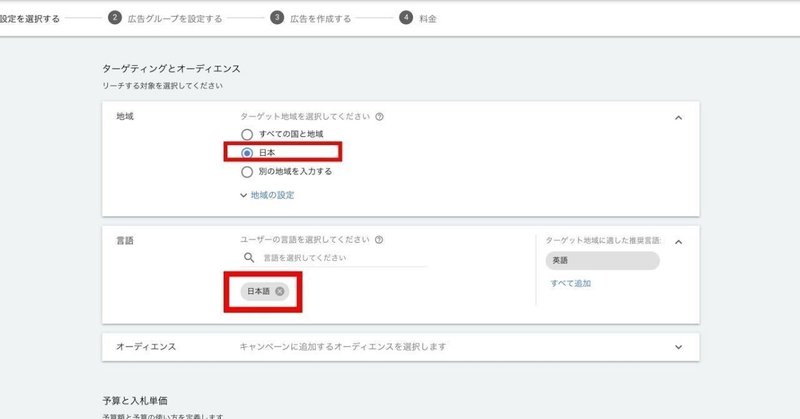The width and height of the screenshot is (800, 419).
Task: Select the 別の地域を入力する radio option
Action: point(247,171)
